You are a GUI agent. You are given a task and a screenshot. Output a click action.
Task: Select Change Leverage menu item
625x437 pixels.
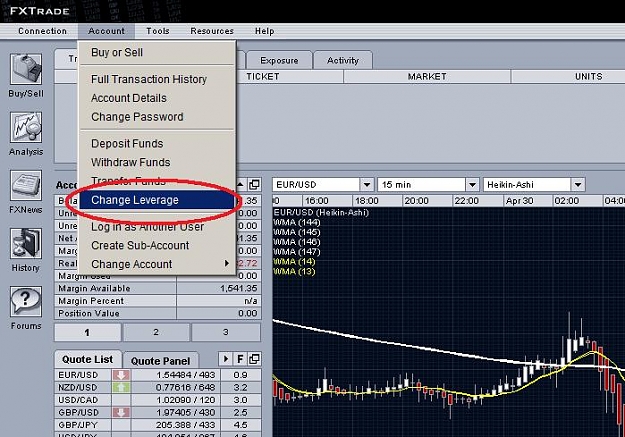(157, 200)
